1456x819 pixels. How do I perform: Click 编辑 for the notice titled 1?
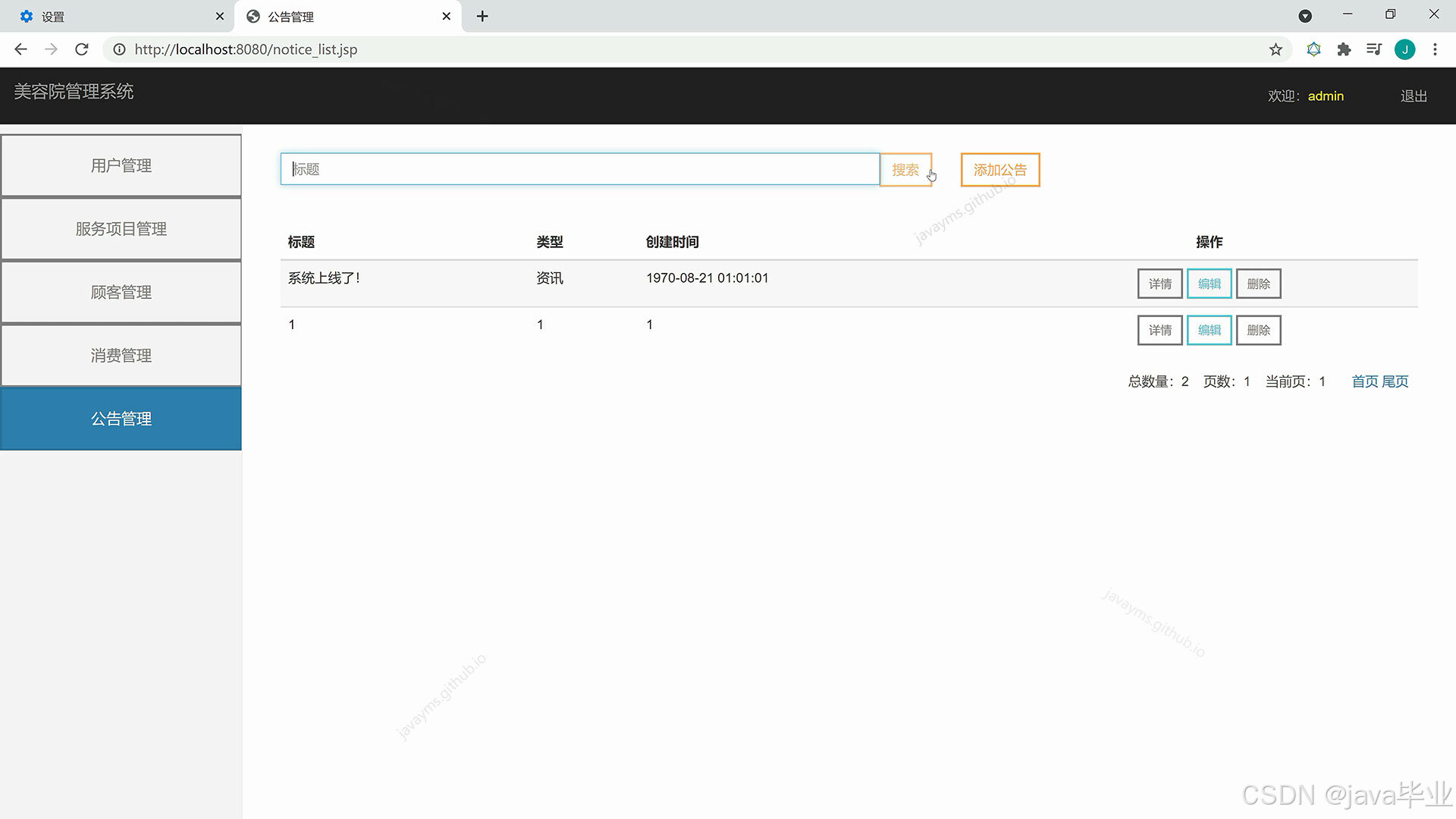(x=1209, y=330)
